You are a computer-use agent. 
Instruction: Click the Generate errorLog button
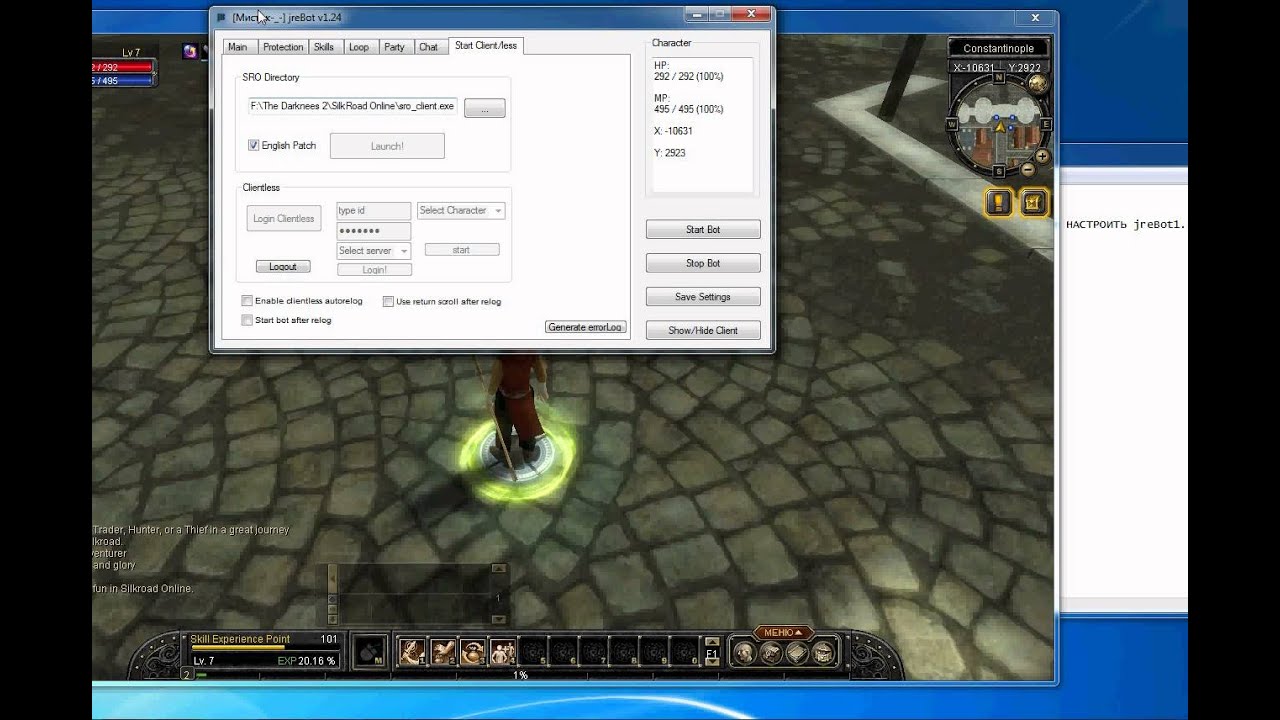(x=586, y=327)
